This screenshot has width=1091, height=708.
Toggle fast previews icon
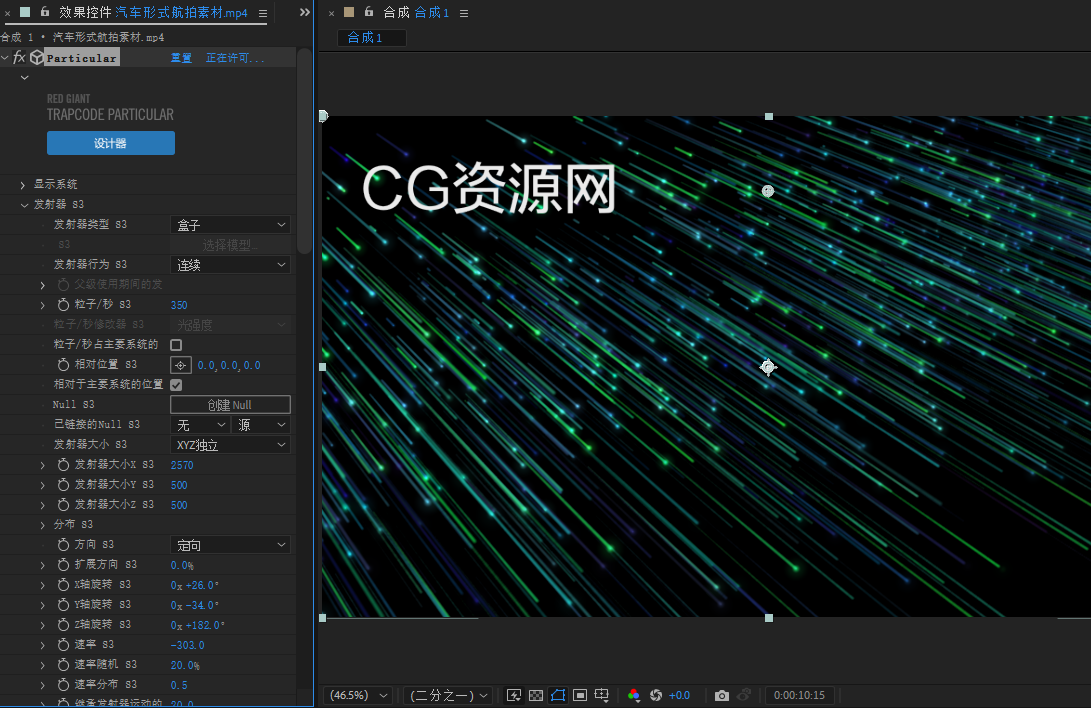pos(514,695)
